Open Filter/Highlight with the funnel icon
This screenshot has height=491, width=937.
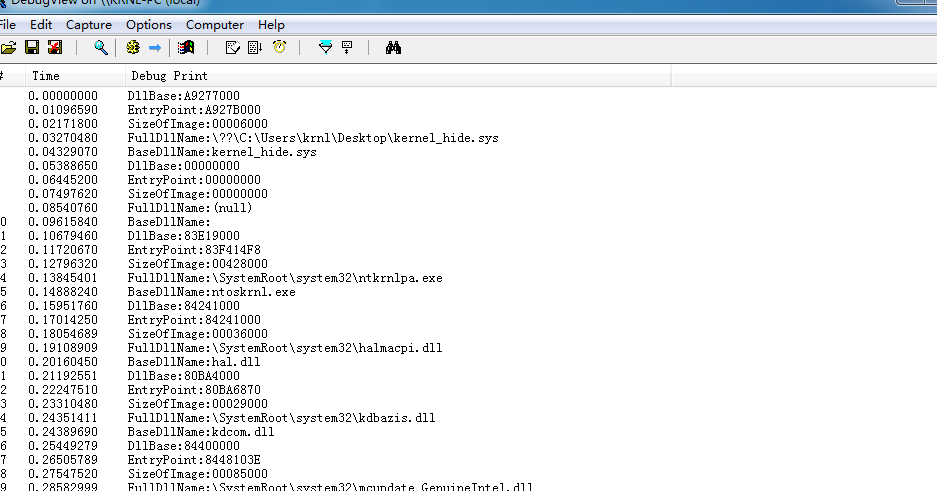tap(325, 48)
